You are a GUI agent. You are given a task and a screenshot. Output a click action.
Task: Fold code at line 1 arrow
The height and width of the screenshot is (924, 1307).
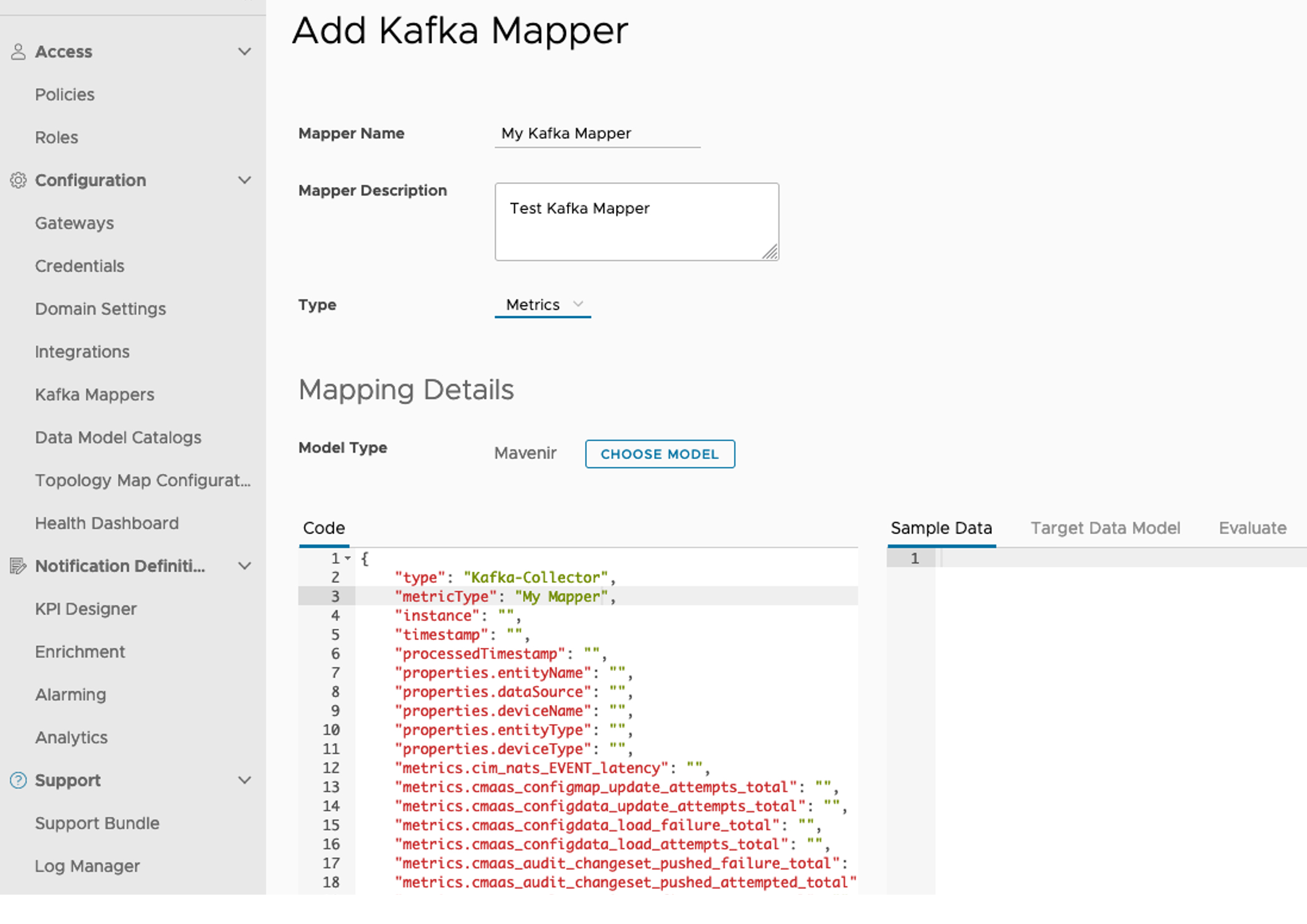(x=347, y=559)
